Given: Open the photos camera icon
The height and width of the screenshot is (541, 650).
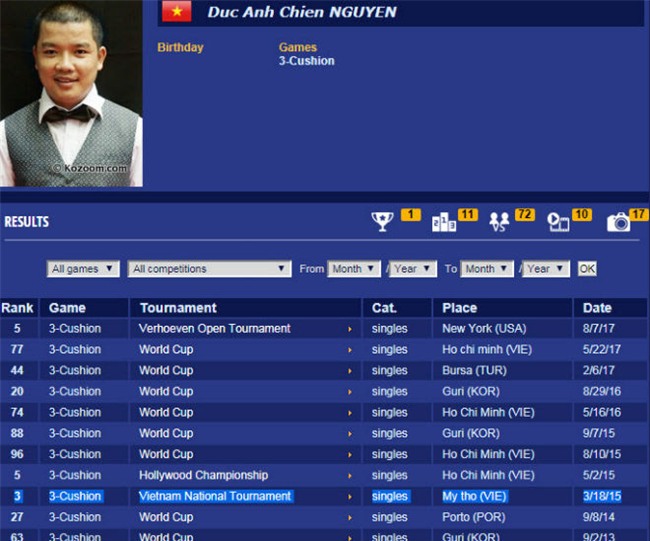Looking at the screenshot, I should click(619, 221).
